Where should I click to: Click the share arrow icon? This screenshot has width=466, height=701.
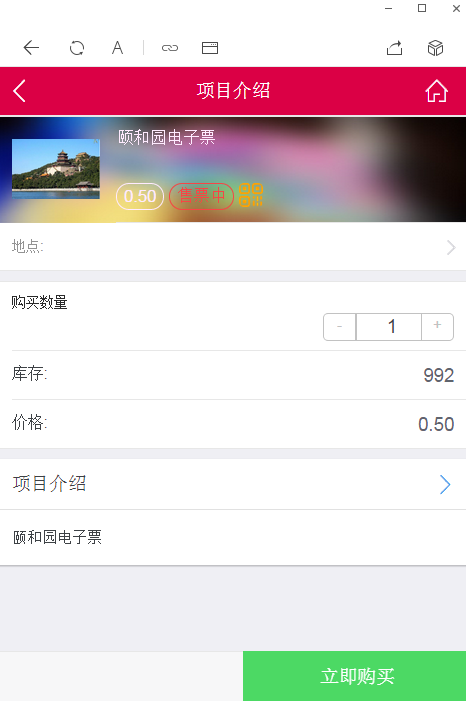394,47
